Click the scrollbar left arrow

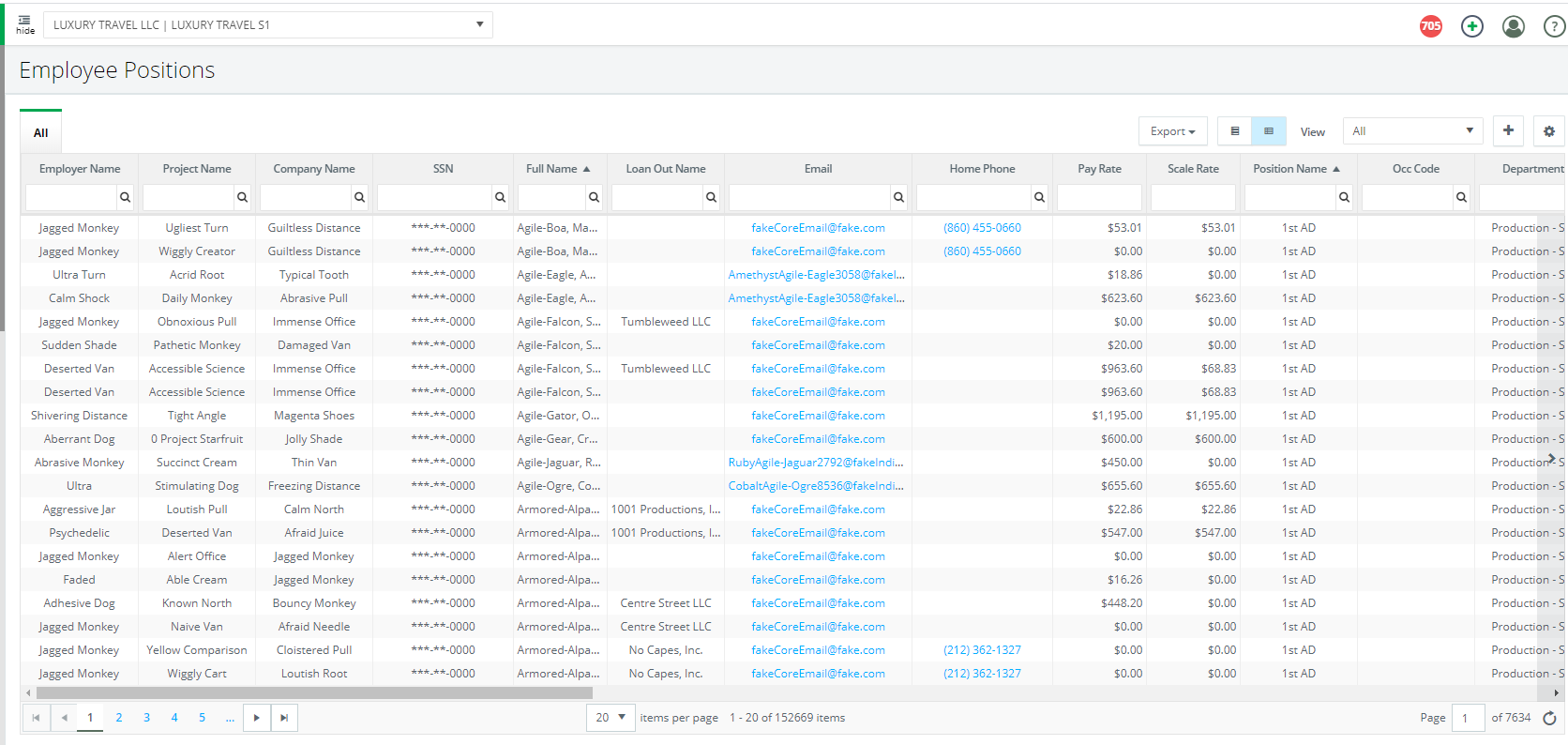click(x=28, y=693)
